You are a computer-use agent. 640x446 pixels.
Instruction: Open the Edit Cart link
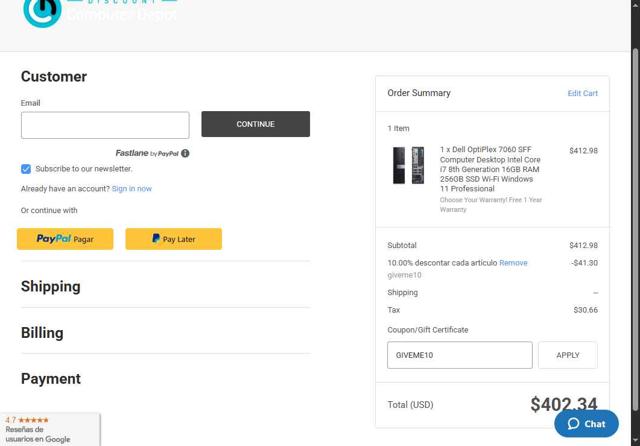tap(582, 94)
